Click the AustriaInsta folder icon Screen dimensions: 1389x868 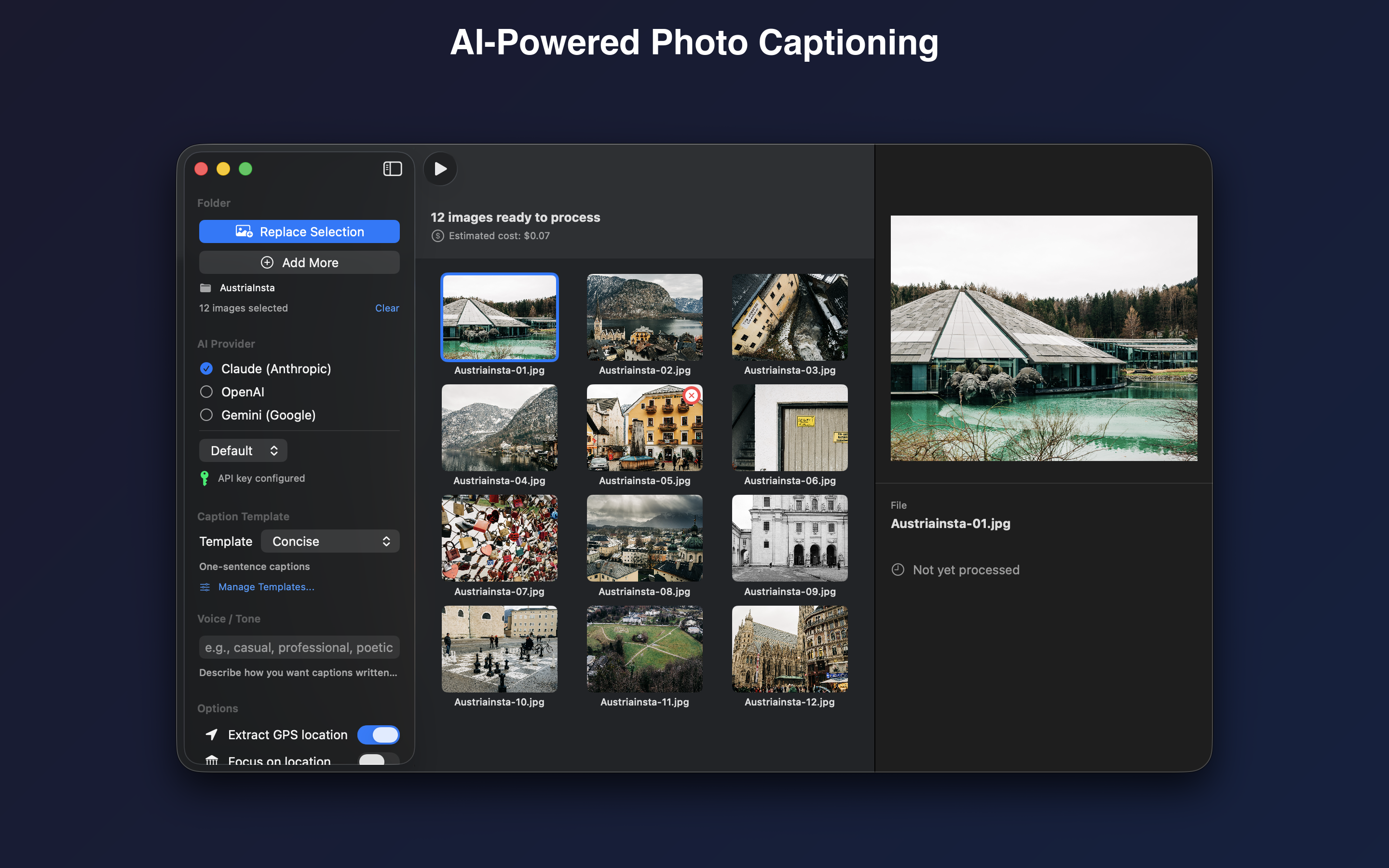(205, 287)
